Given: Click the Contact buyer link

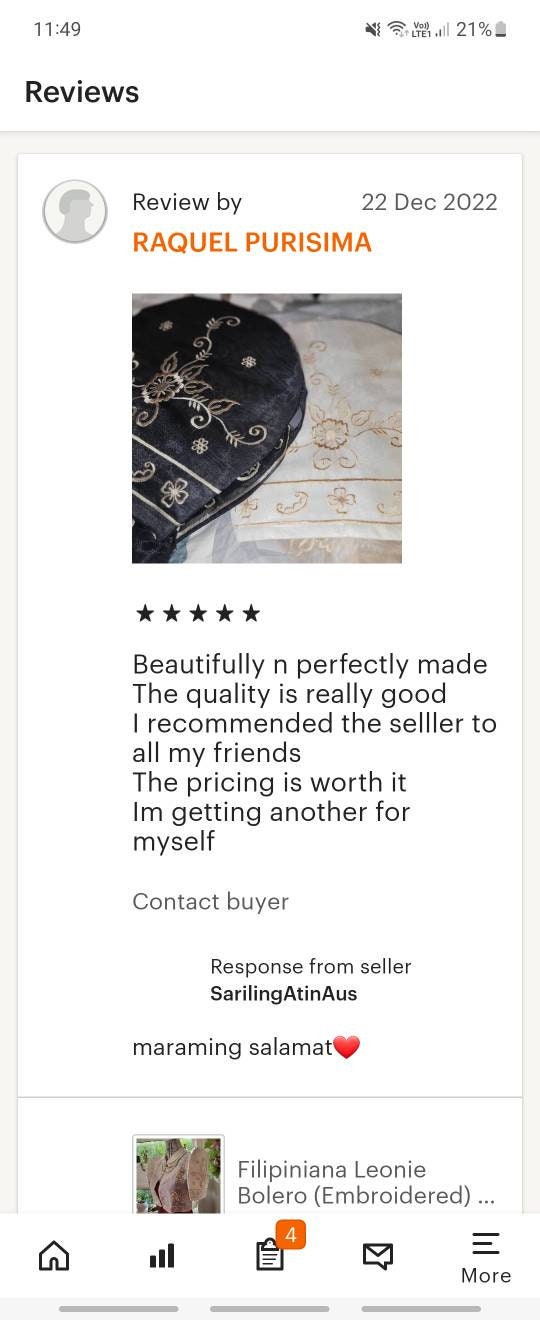Looking at the screenshot, I should [x=210, y=901].
